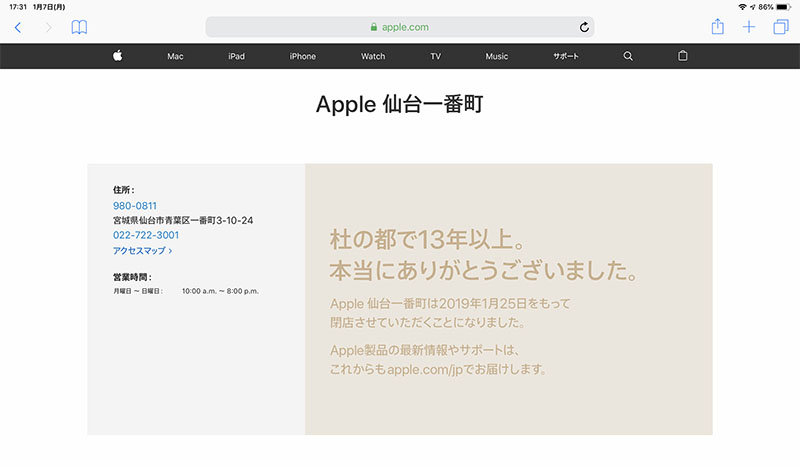Select text mentioning apple.com/jp

pyautogui.click(x=438, y=369)
